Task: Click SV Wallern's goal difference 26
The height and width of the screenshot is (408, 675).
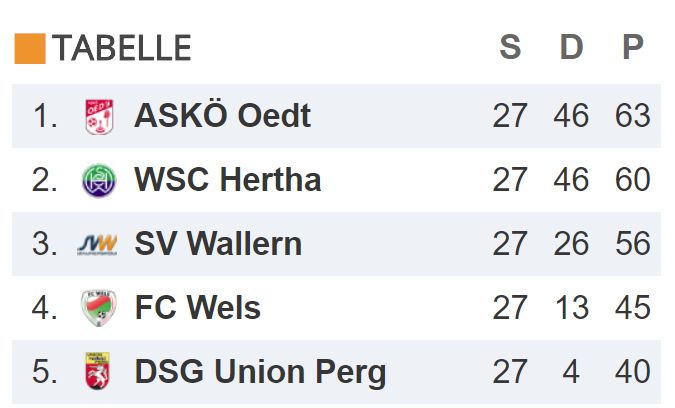Action: 571,244
